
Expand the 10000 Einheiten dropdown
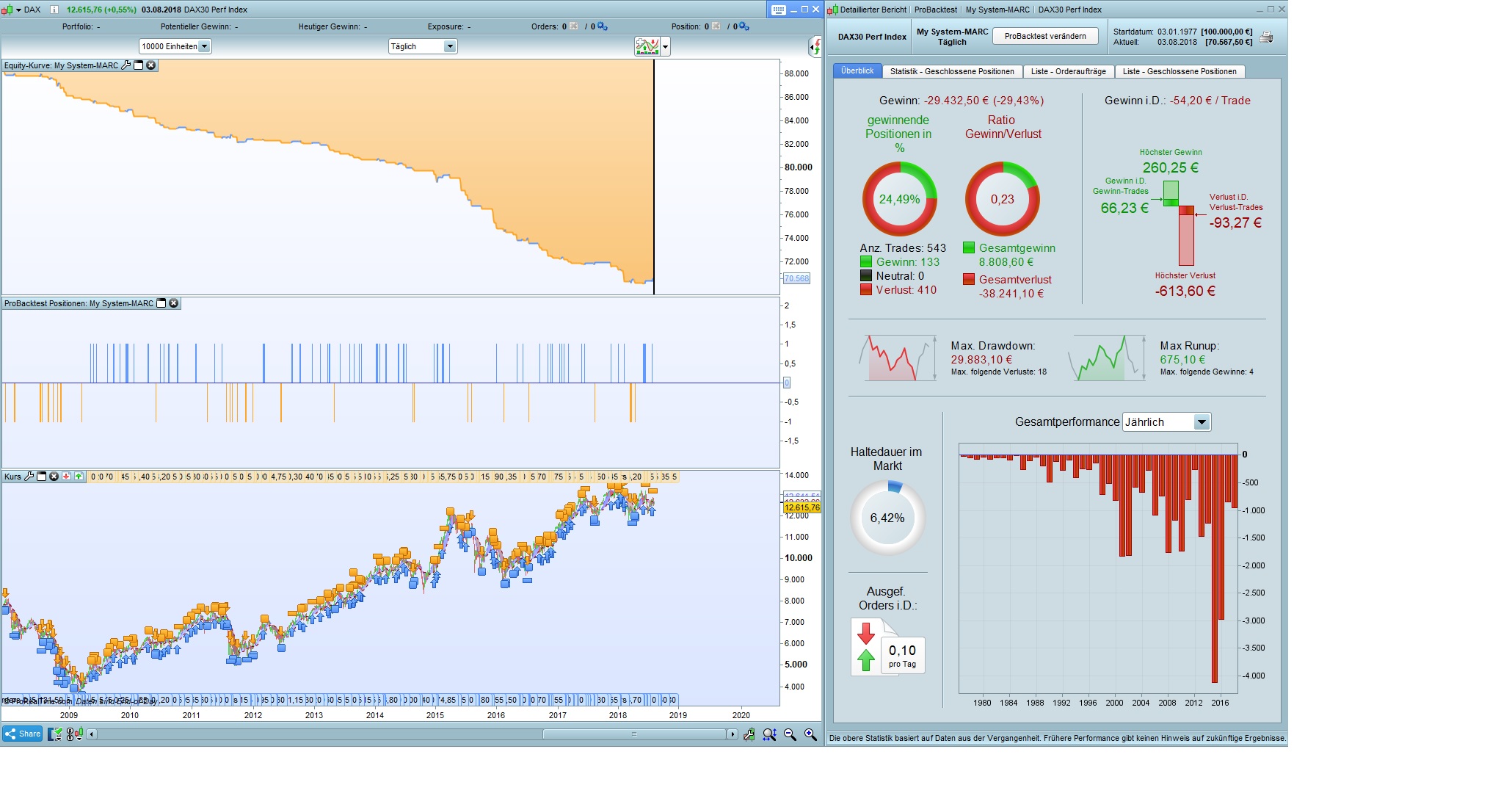[204, 46]
